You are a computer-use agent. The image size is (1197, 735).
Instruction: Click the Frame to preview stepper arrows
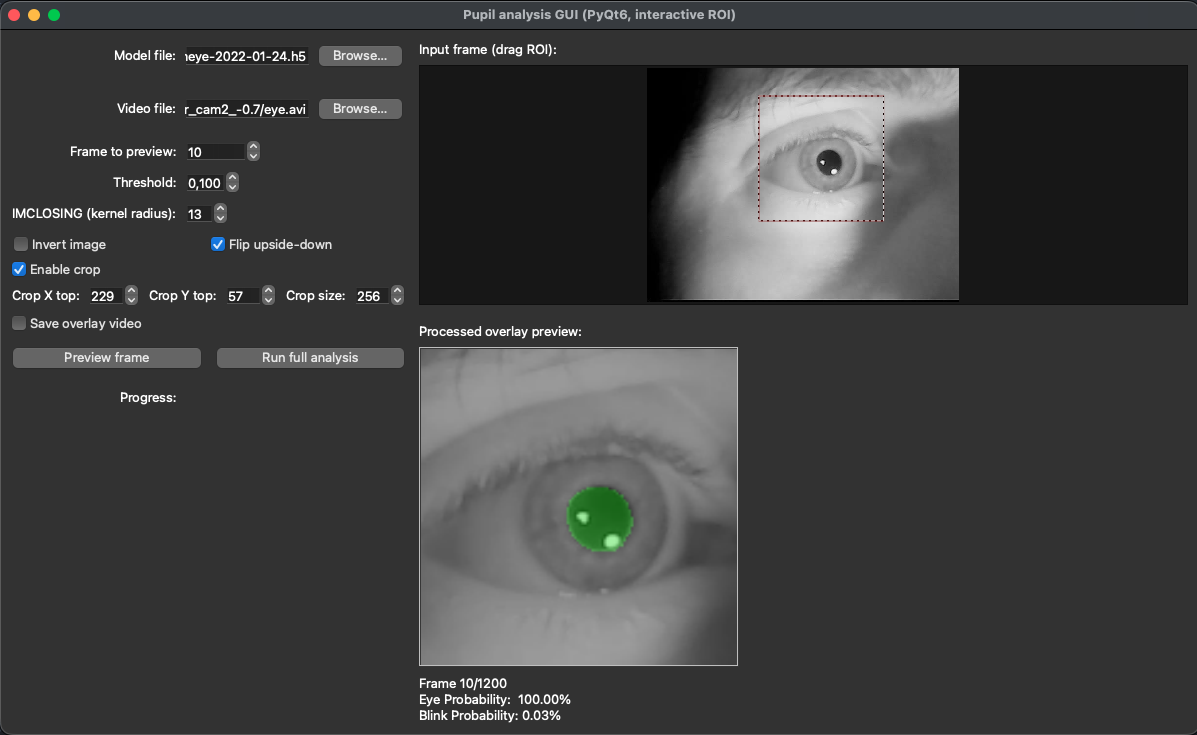tap(253, 152)
